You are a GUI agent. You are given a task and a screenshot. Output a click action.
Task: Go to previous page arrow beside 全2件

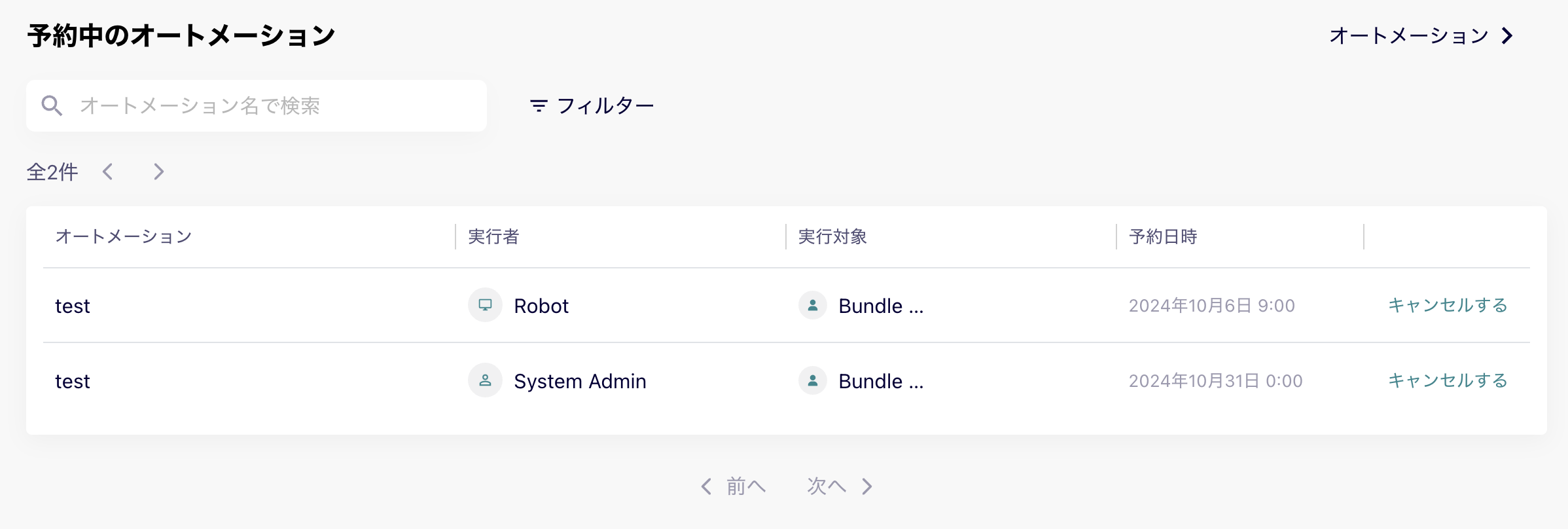[x=108, y=172]
